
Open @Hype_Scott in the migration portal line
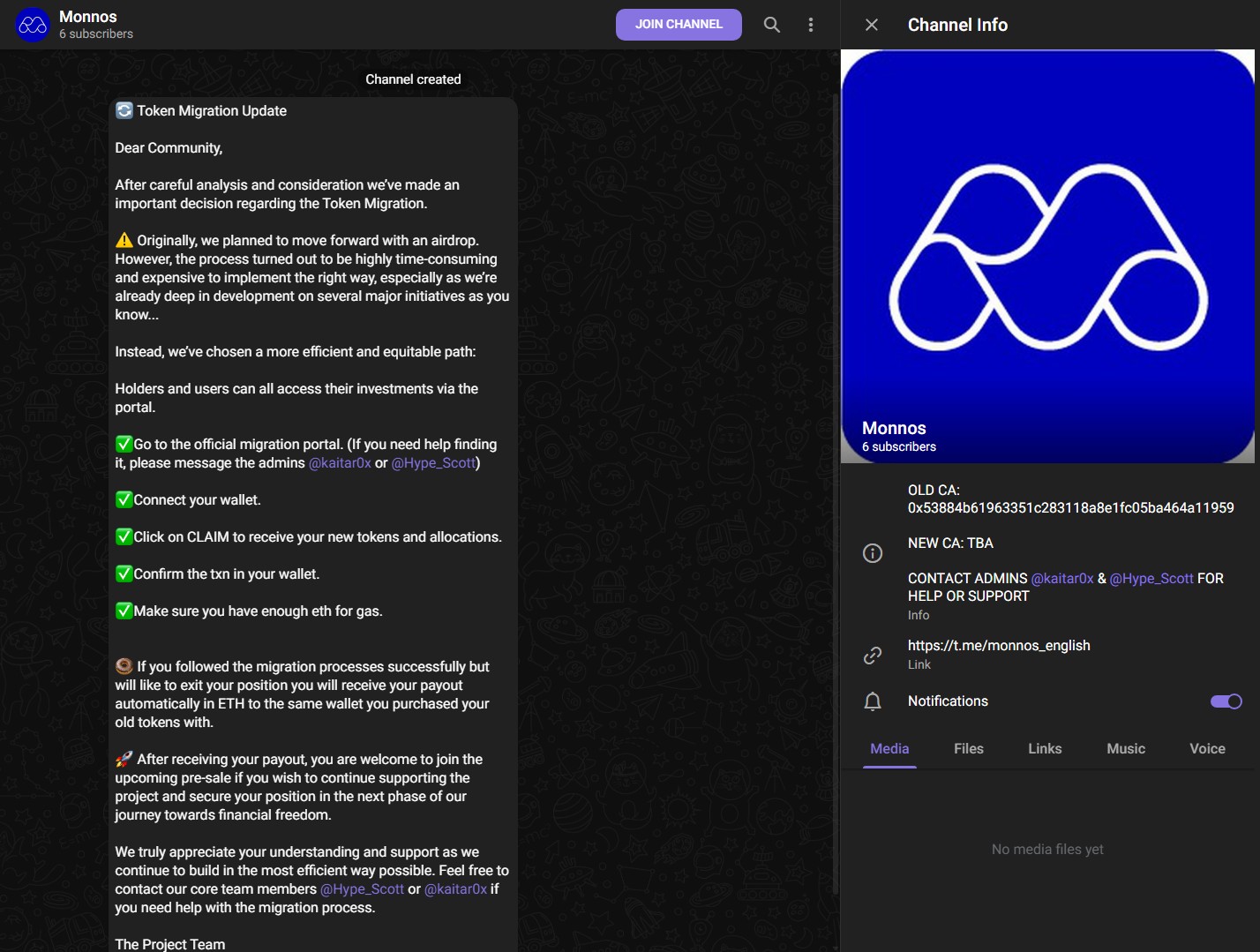[x=433, y=463]
